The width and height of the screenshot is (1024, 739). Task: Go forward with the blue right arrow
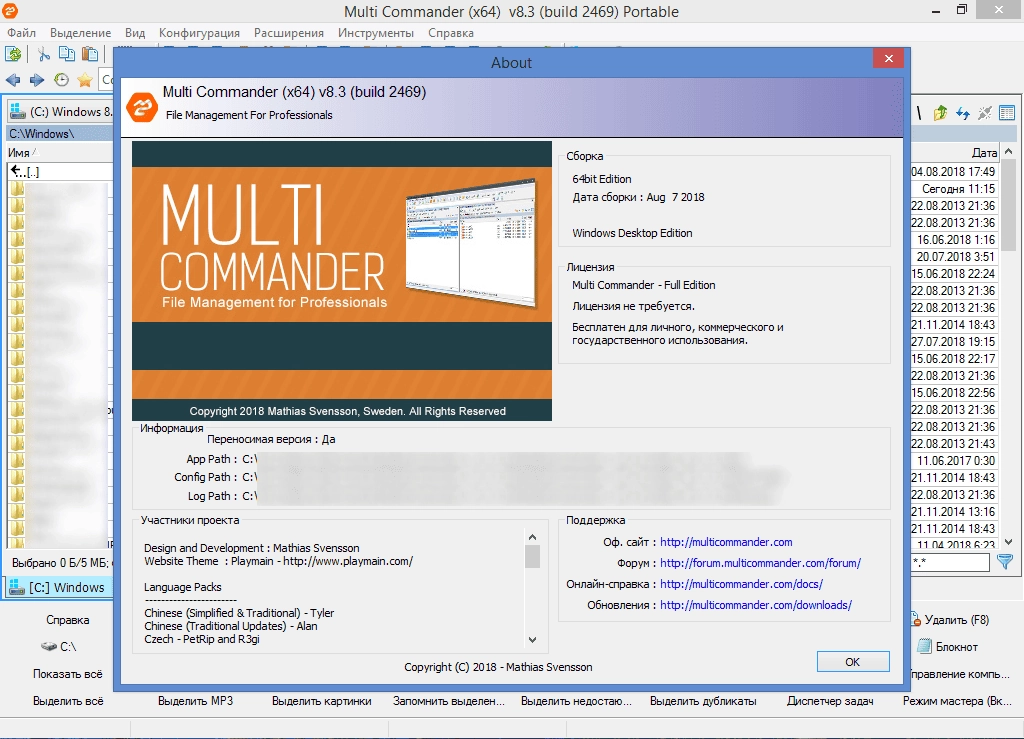pyautogui.click(x=37, y=80)
